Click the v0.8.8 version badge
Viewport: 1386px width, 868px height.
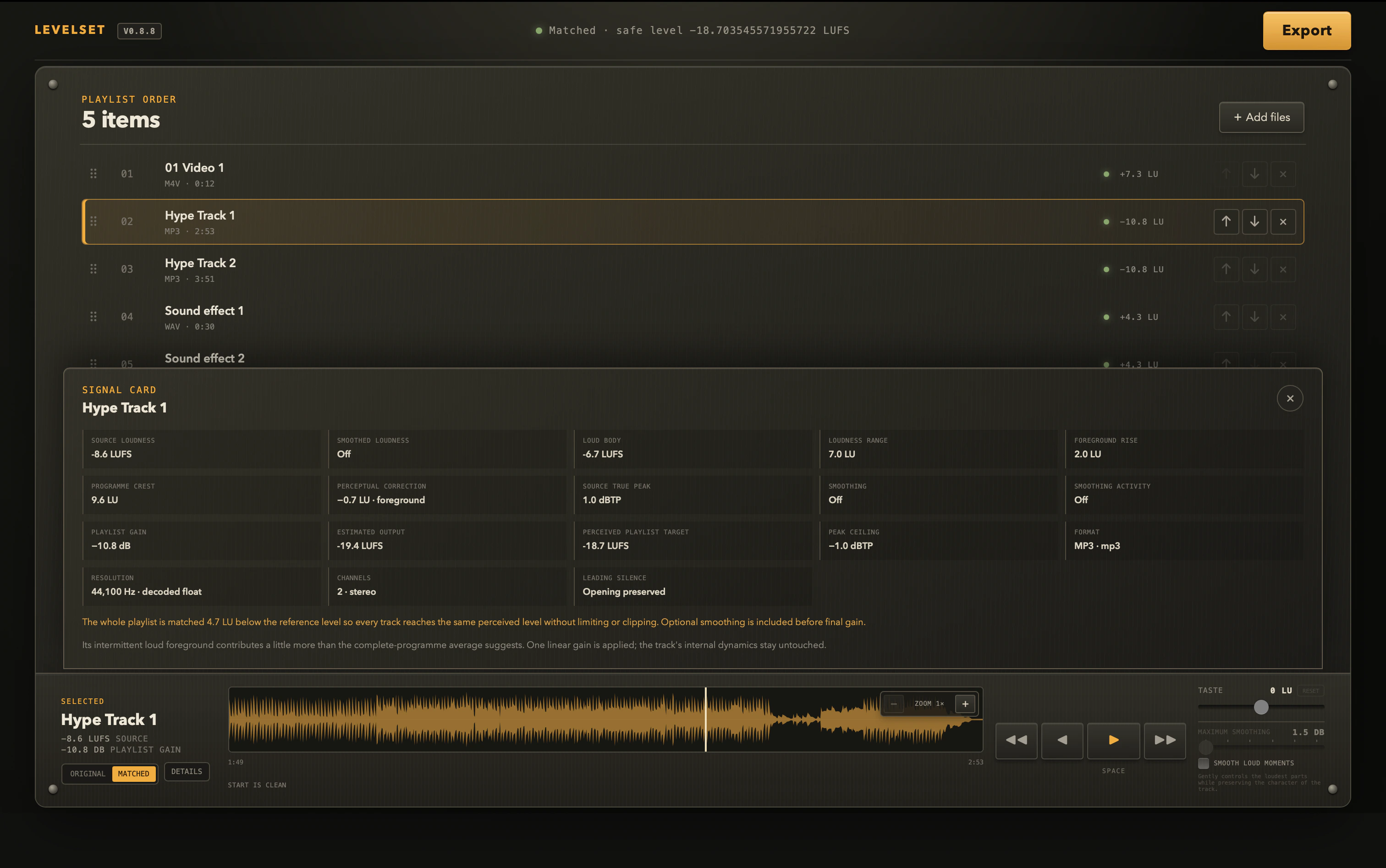[x=139, y=31]
